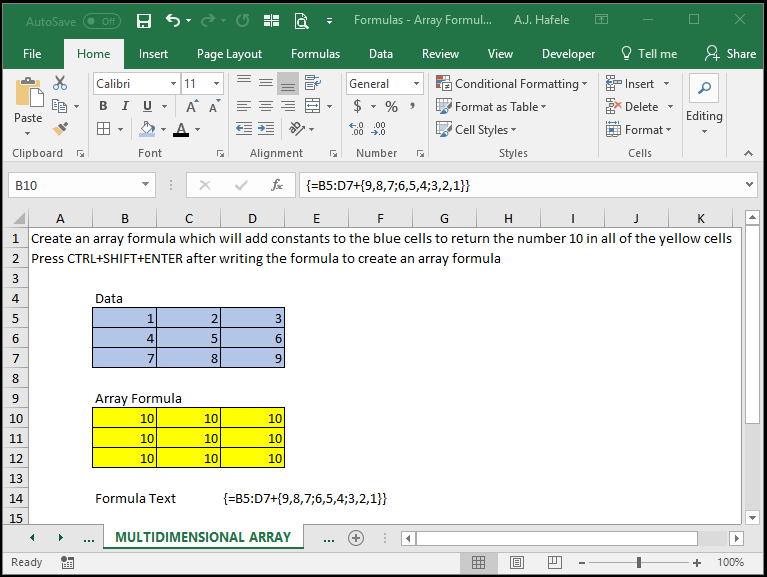Toggle the AutoSave switch
This screenshot has height=577, width=767.
[x=102, y=21]
